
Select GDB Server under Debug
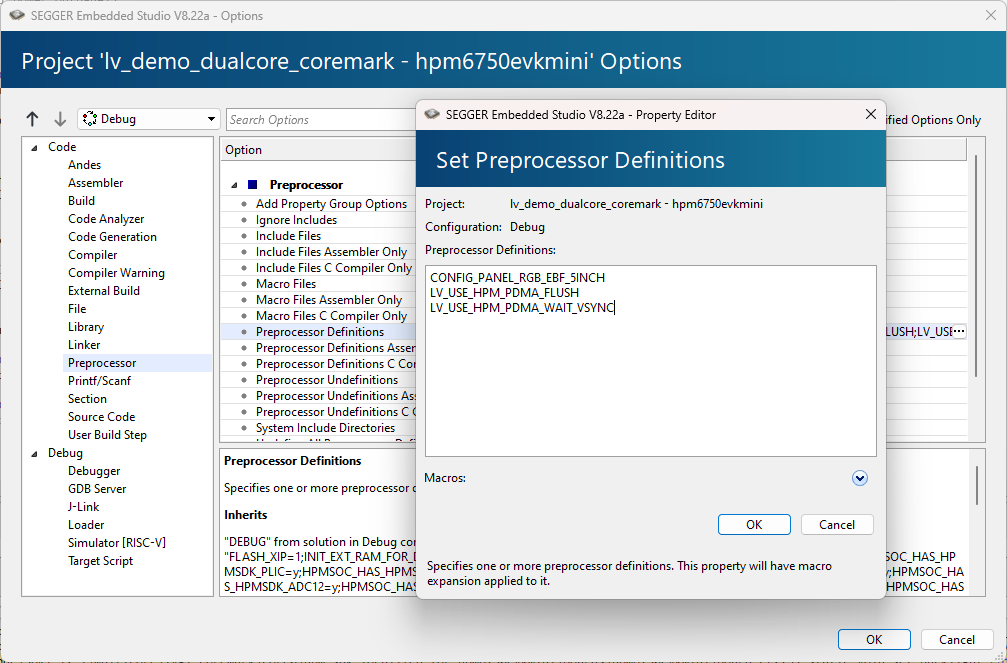(97, 489)
